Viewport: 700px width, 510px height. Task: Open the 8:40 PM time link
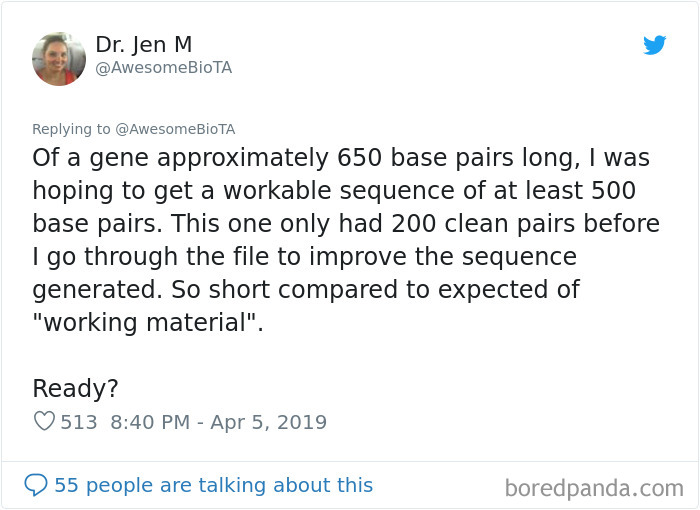150,422
